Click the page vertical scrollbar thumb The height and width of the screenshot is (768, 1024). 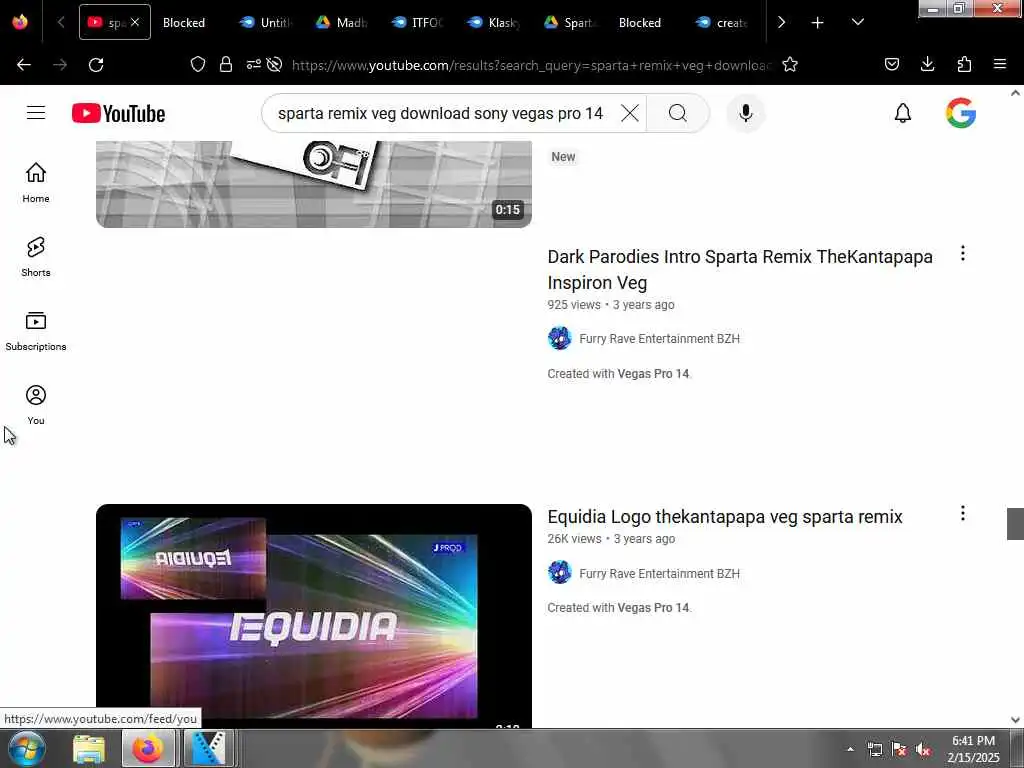(1015, 524)
